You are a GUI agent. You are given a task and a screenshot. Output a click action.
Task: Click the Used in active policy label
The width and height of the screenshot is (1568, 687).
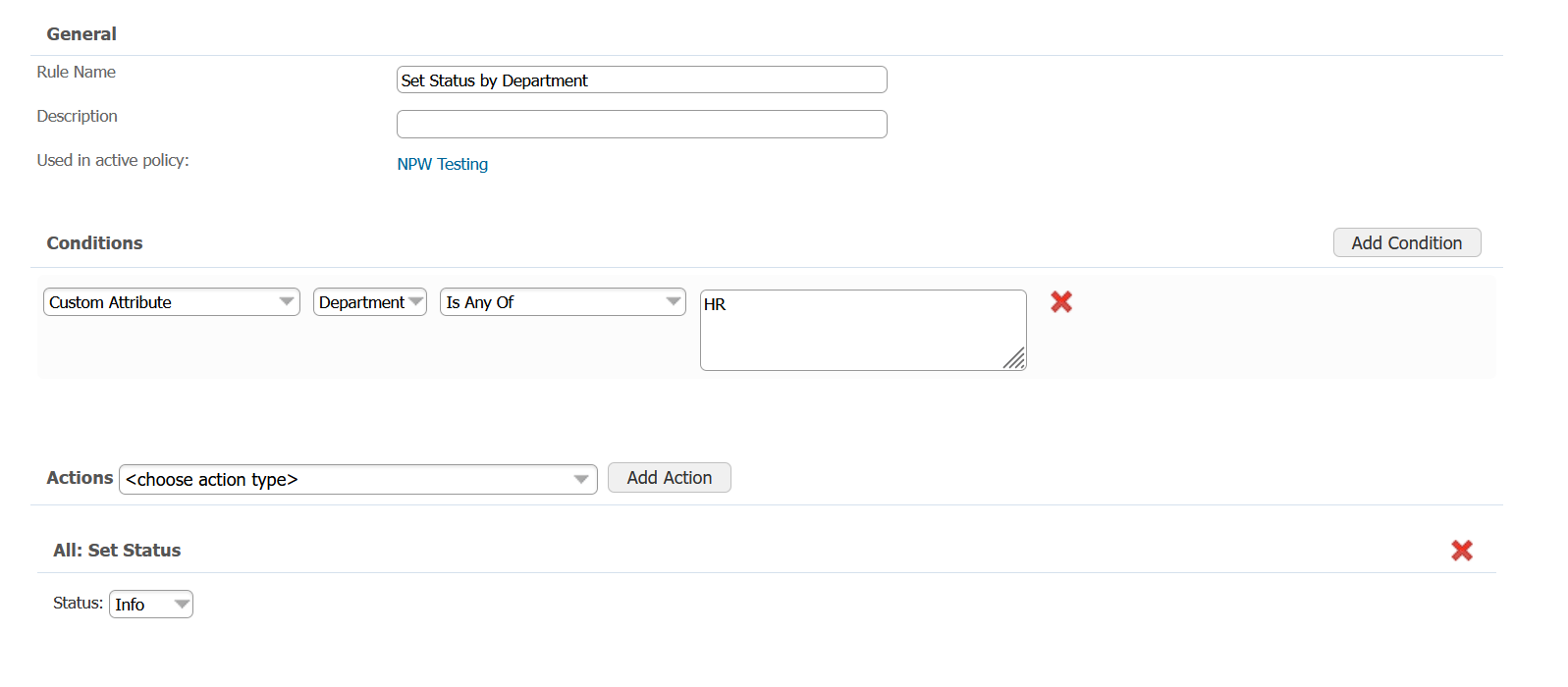click(113, 160)
